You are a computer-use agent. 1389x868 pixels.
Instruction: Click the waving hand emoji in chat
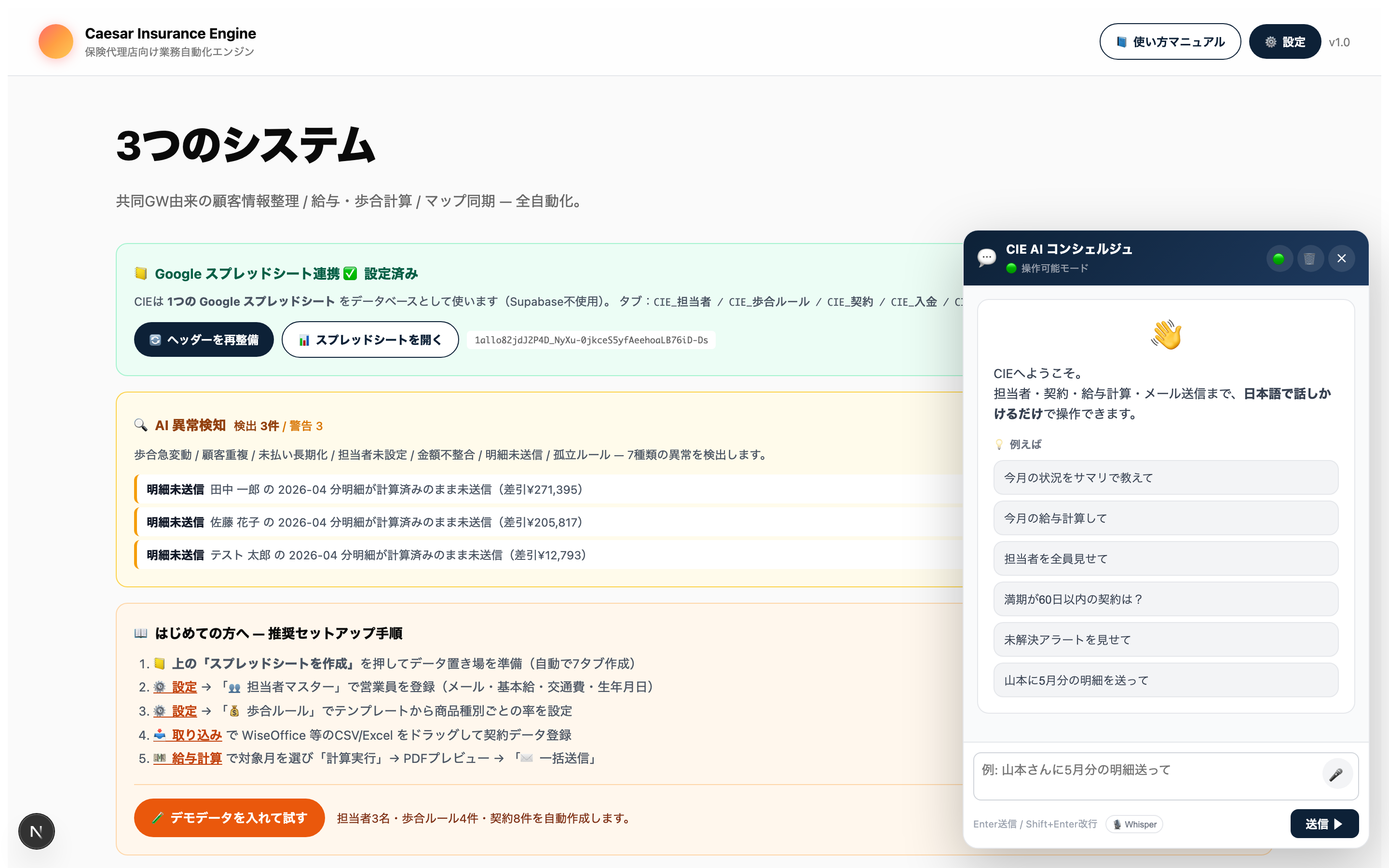[x=1166, y=335]
